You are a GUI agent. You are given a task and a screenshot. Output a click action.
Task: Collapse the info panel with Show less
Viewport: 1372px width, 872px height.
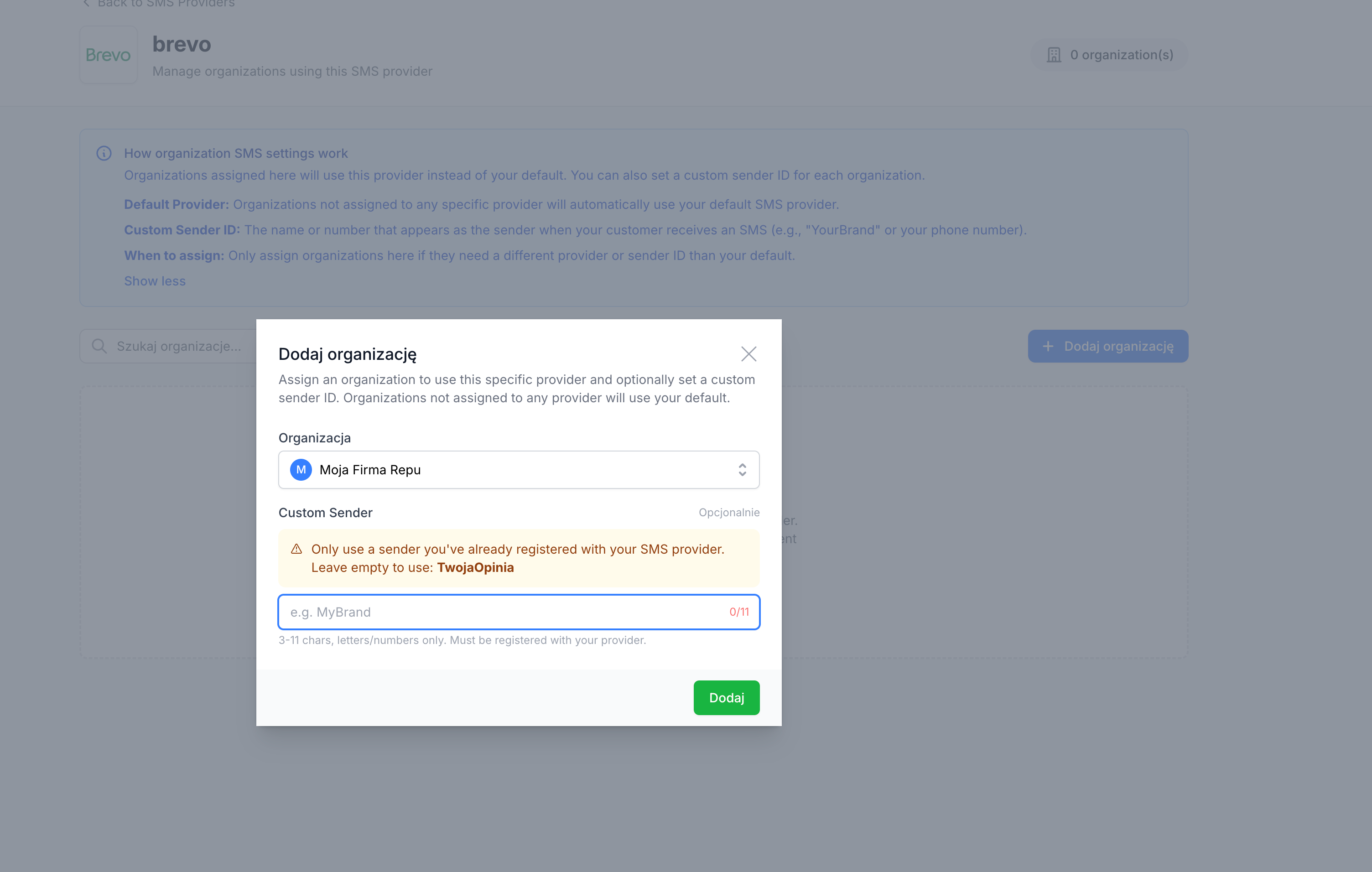pos(155,281)
